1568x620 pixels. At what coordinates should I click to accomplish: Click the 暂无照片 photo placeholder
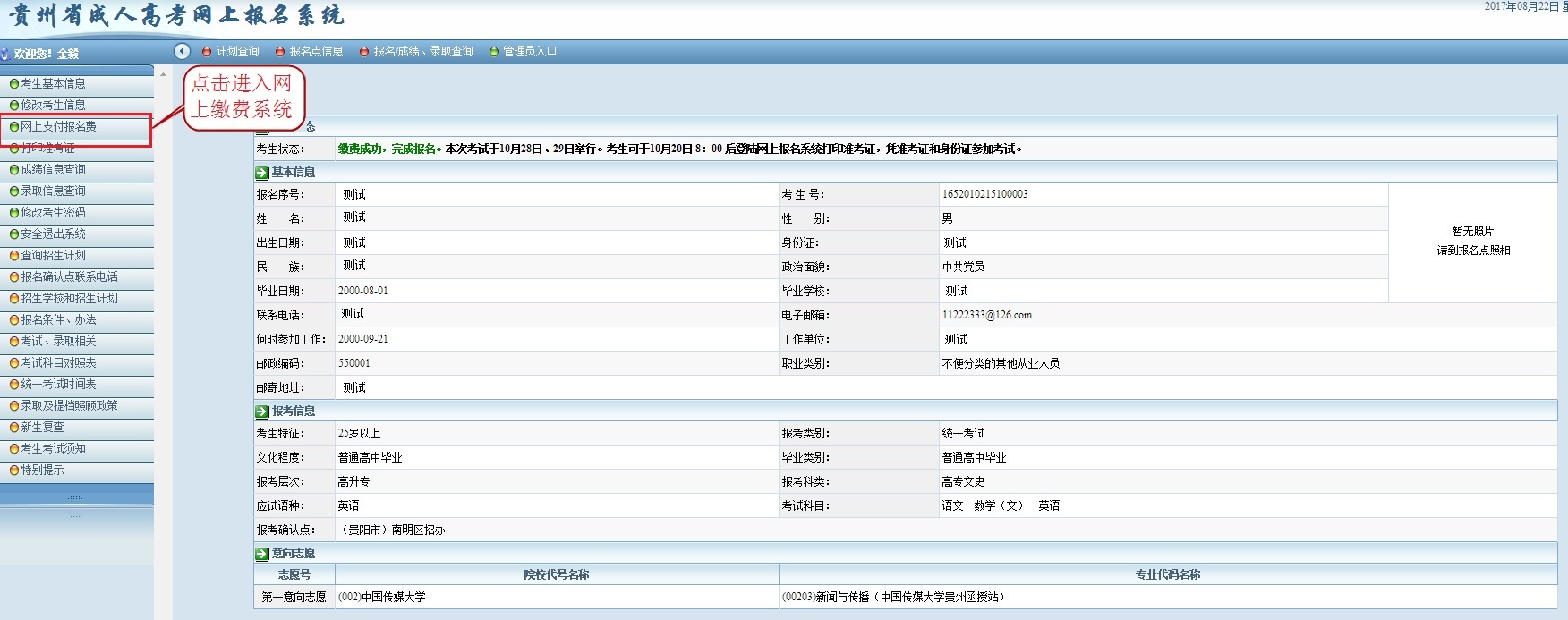[x=1473, y=241]
